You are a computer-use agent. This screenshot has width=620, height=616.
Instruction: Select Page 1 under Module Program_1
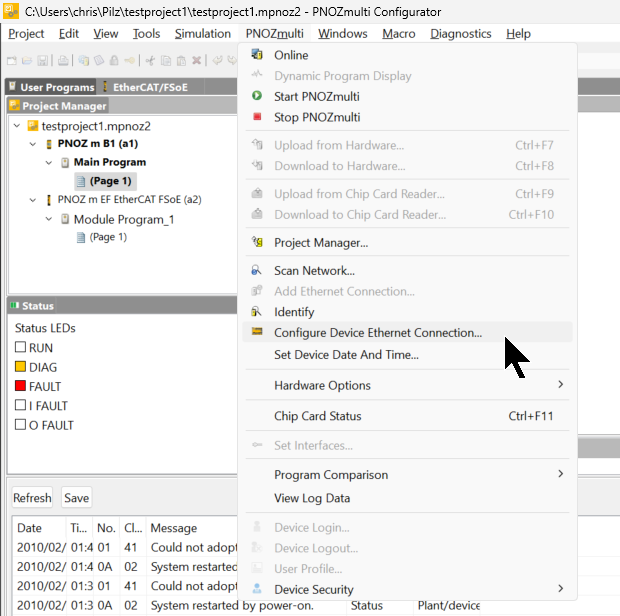pyautogui.click(x=102, y=237)
